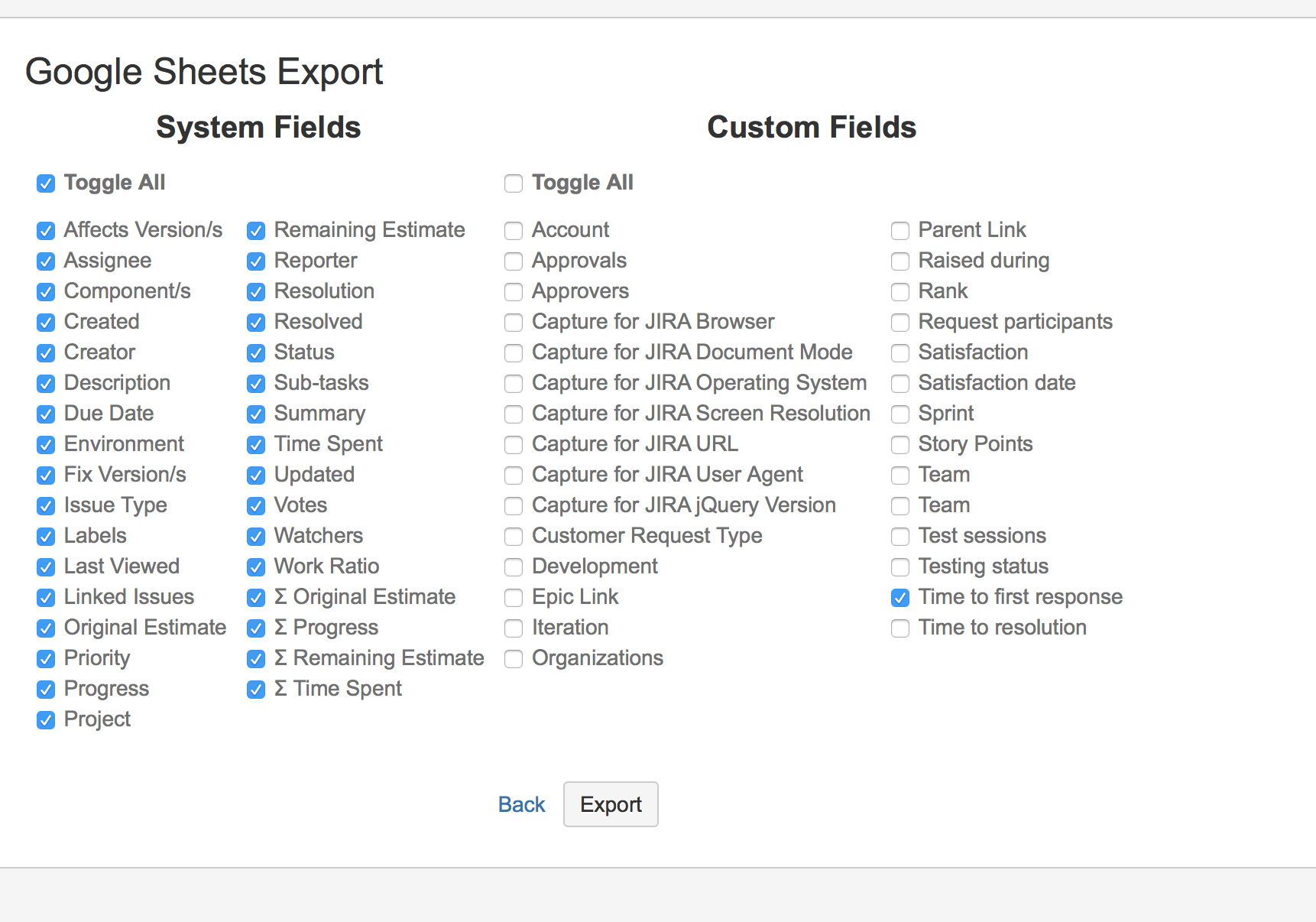This screenshot has width=1316, height=922.
Task: Disable the Reporter field checkbox
Action: (256, 261)
